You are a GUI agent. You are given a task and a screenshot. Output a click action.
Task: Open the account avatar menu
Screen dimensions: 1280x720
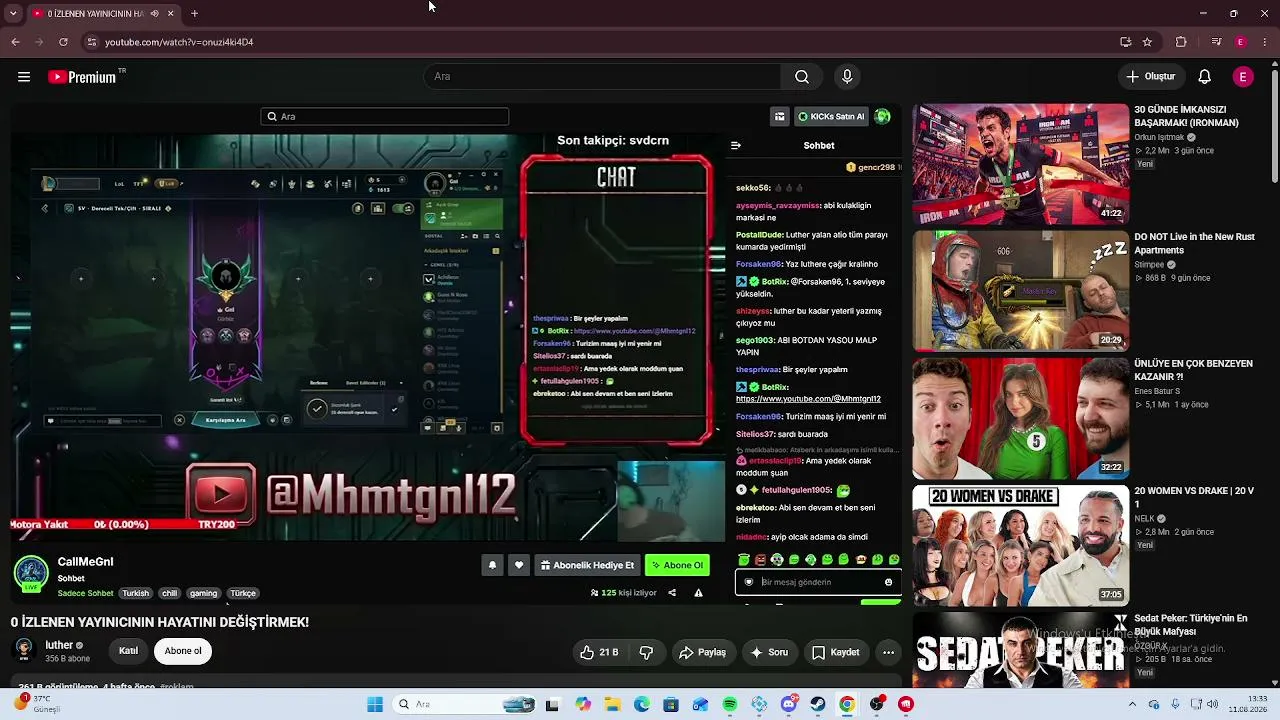[1243, 77]
